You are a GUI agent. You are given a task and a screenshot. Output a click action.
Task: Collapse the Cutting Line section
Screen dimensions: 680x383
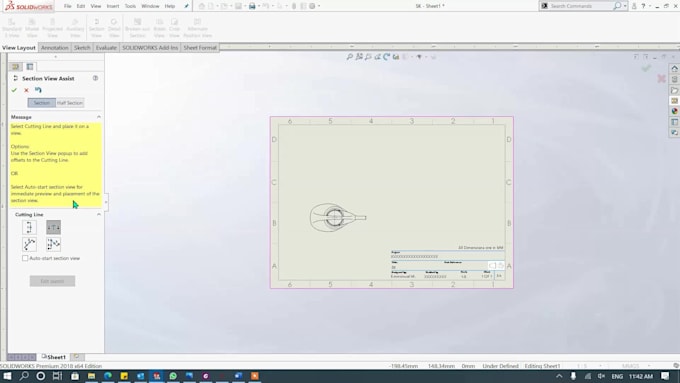coord(99,215)
